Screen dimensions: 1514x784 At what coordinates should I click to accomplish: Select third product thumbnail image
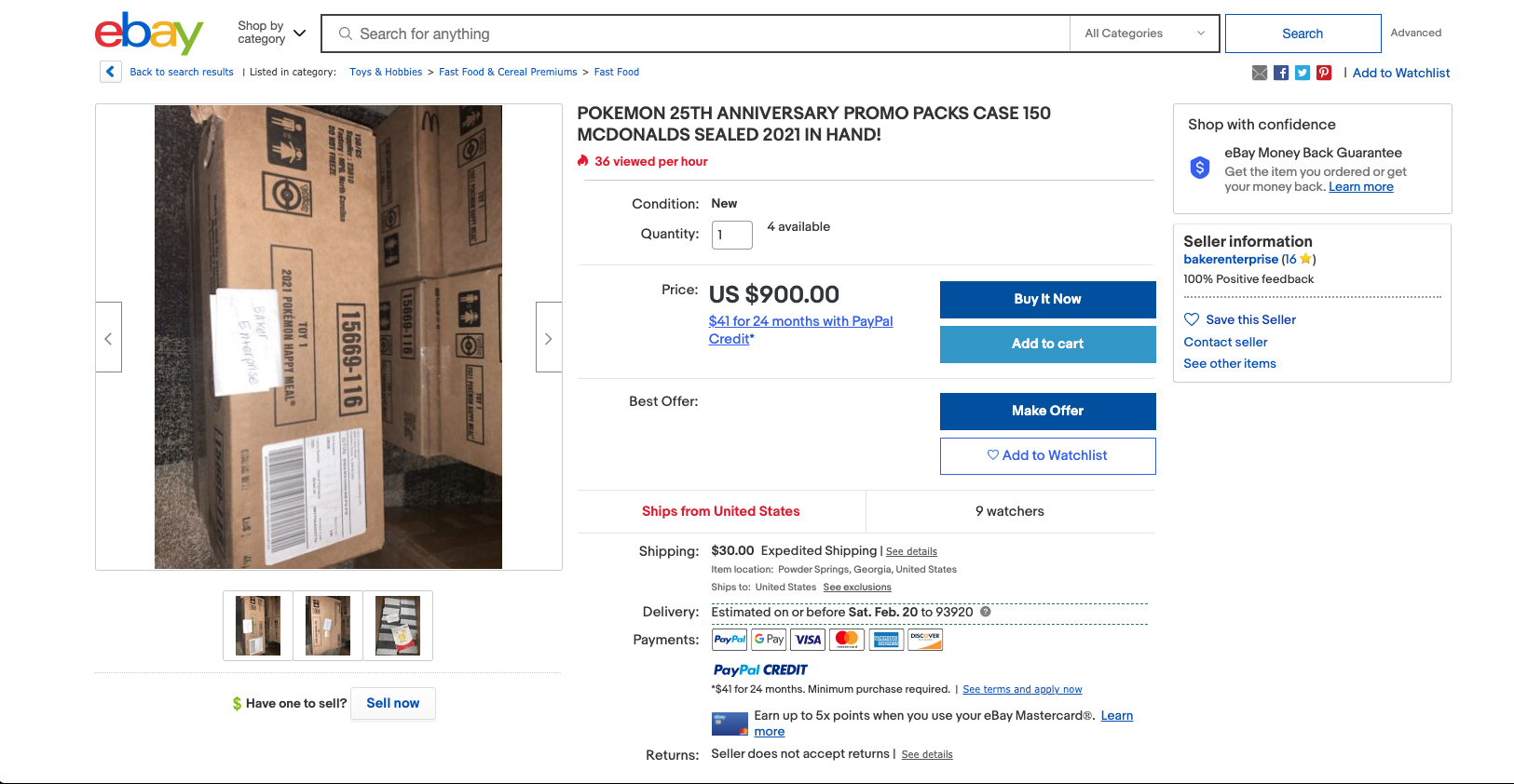click(398, 626)
